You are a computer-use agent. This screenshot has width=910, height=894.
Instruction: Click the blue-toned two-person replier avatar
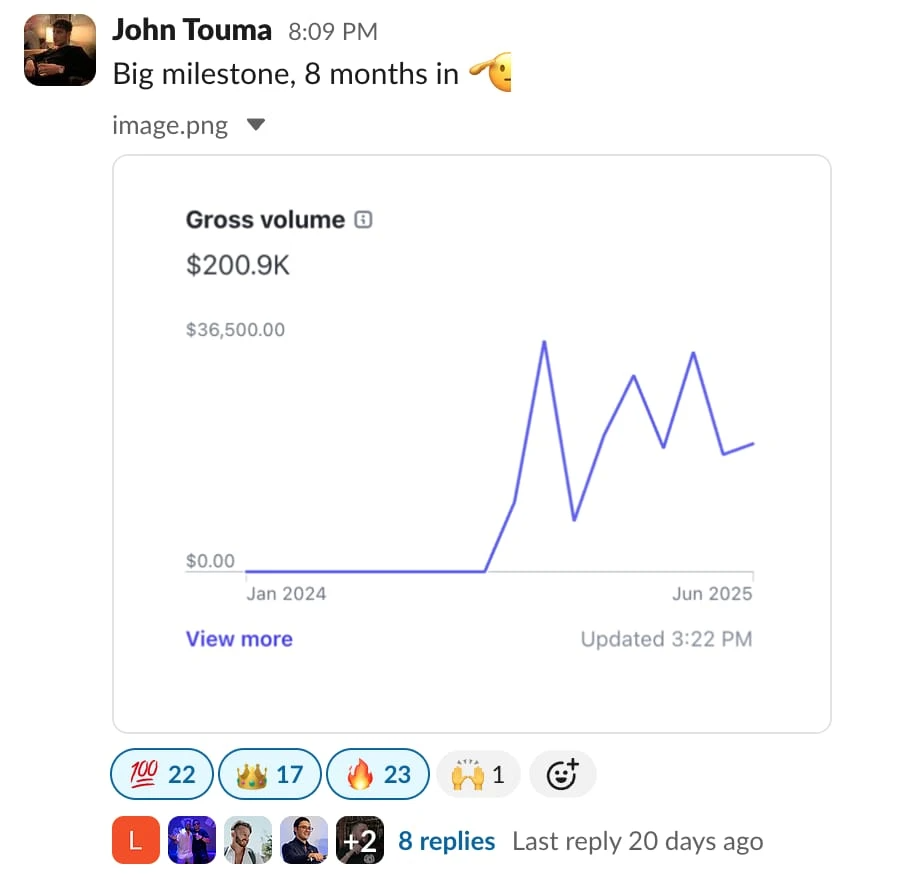192,841
